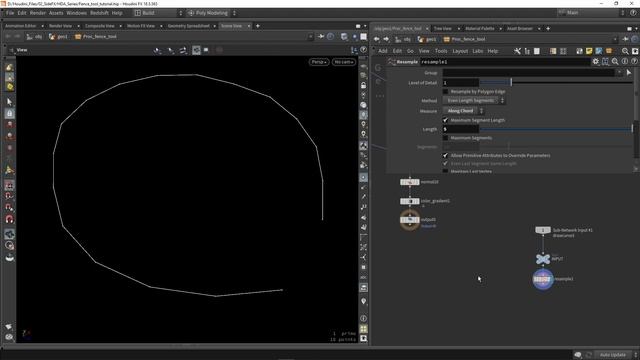This screenshot has width=640, height=360.
Task: Open network editor Add menu
Action: (x=382, y=51)
